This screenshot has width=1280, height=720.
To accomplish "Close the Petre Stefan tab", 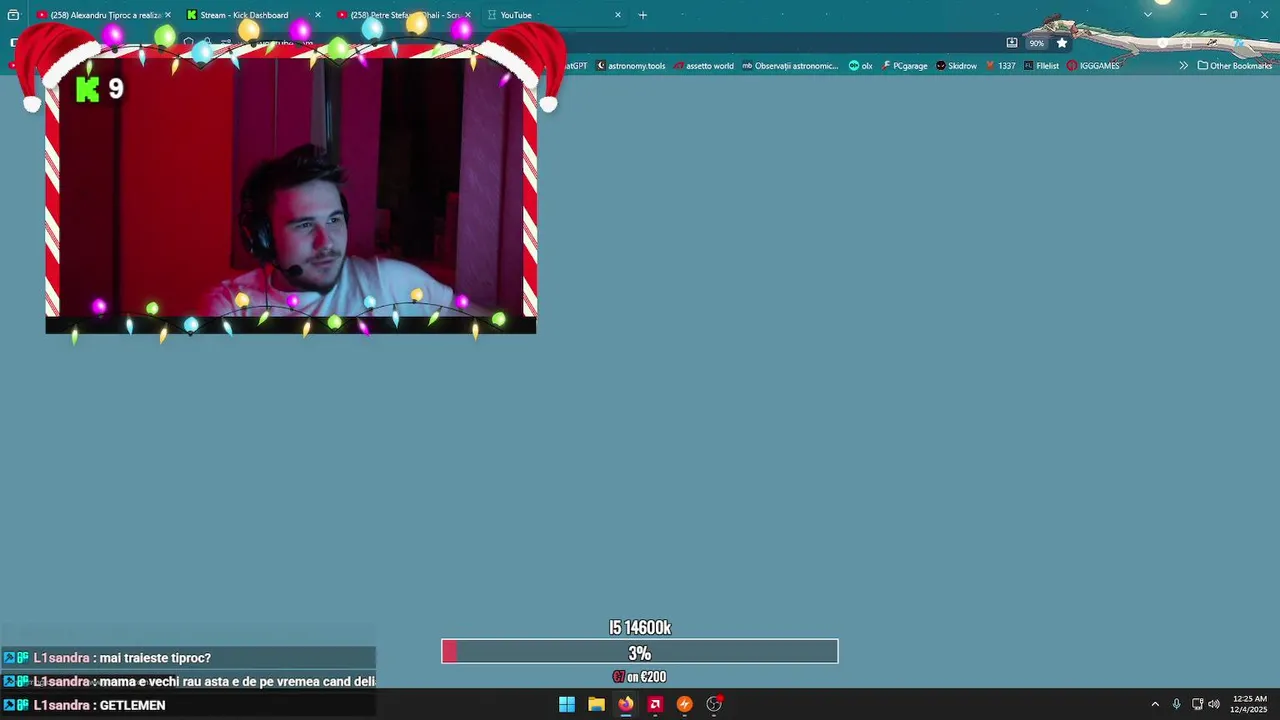I will click(467, 15).
